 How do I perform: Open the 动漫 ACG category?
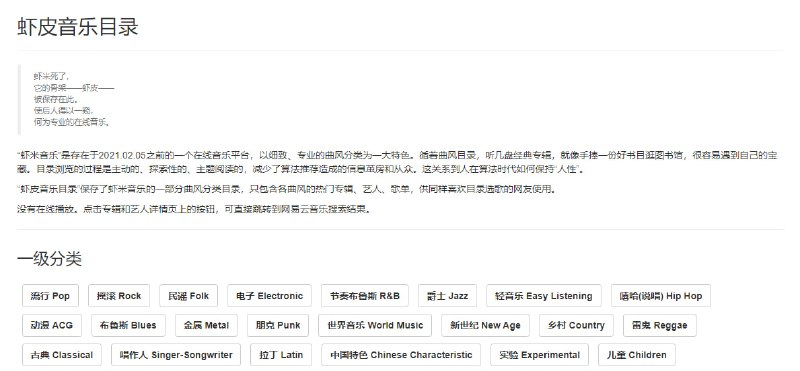tap(52, 325)
